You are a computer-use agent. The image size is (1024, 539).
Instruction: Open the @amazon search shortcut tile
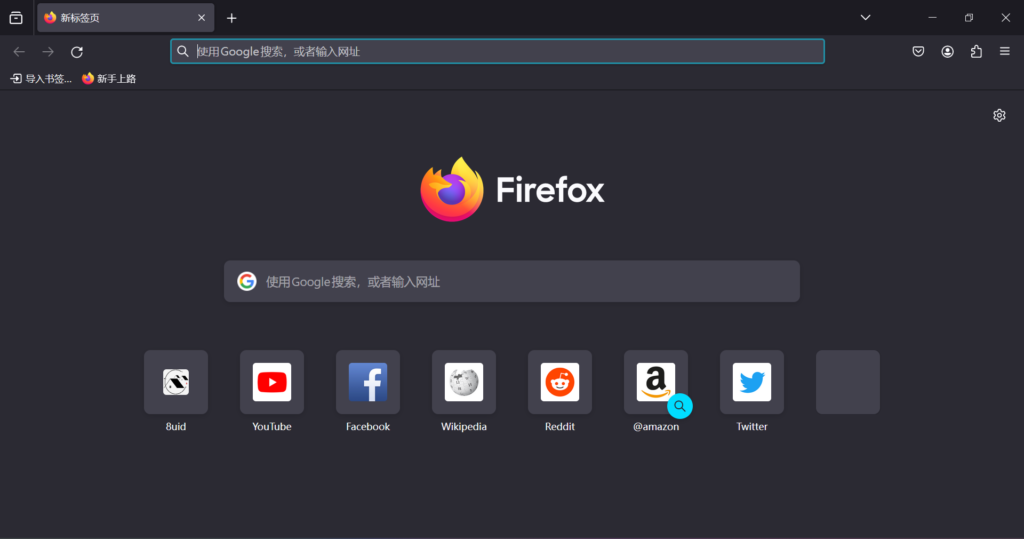point(656,382)
